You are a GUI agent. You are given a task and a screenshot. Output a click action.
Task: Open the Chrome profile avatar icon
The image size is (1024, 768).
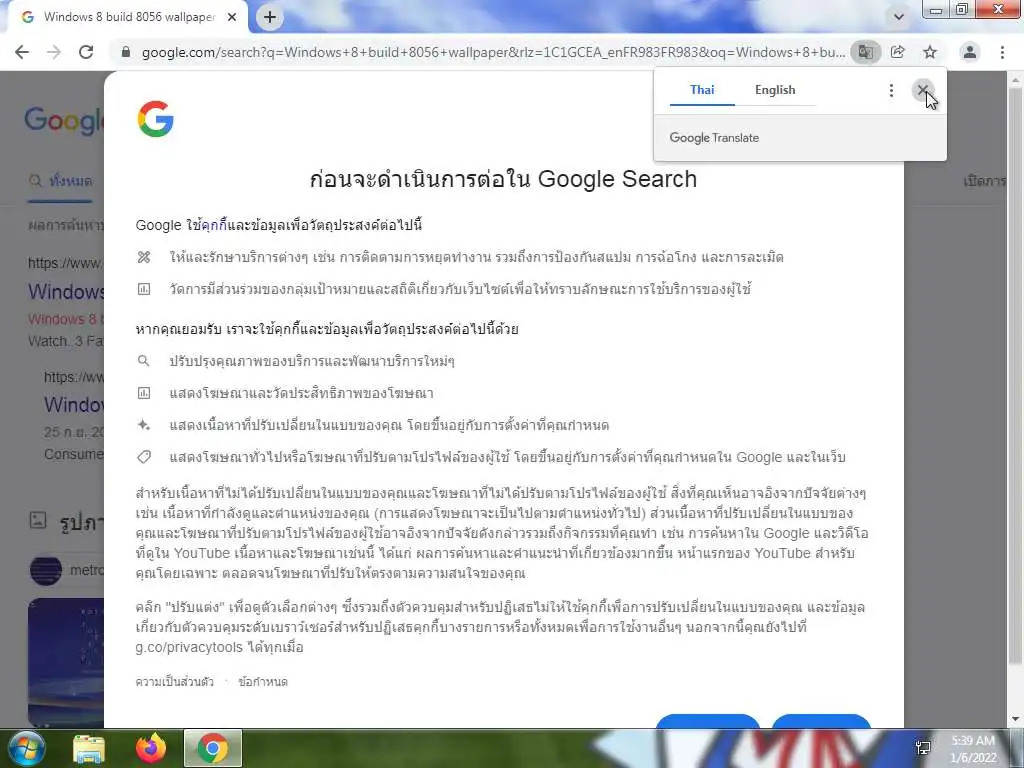click(970, 52)
